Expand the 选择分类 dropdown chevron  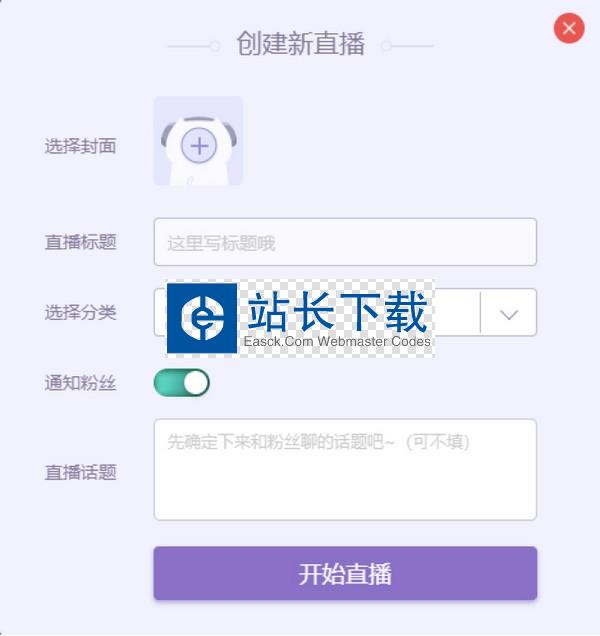[x=509, y=314]
